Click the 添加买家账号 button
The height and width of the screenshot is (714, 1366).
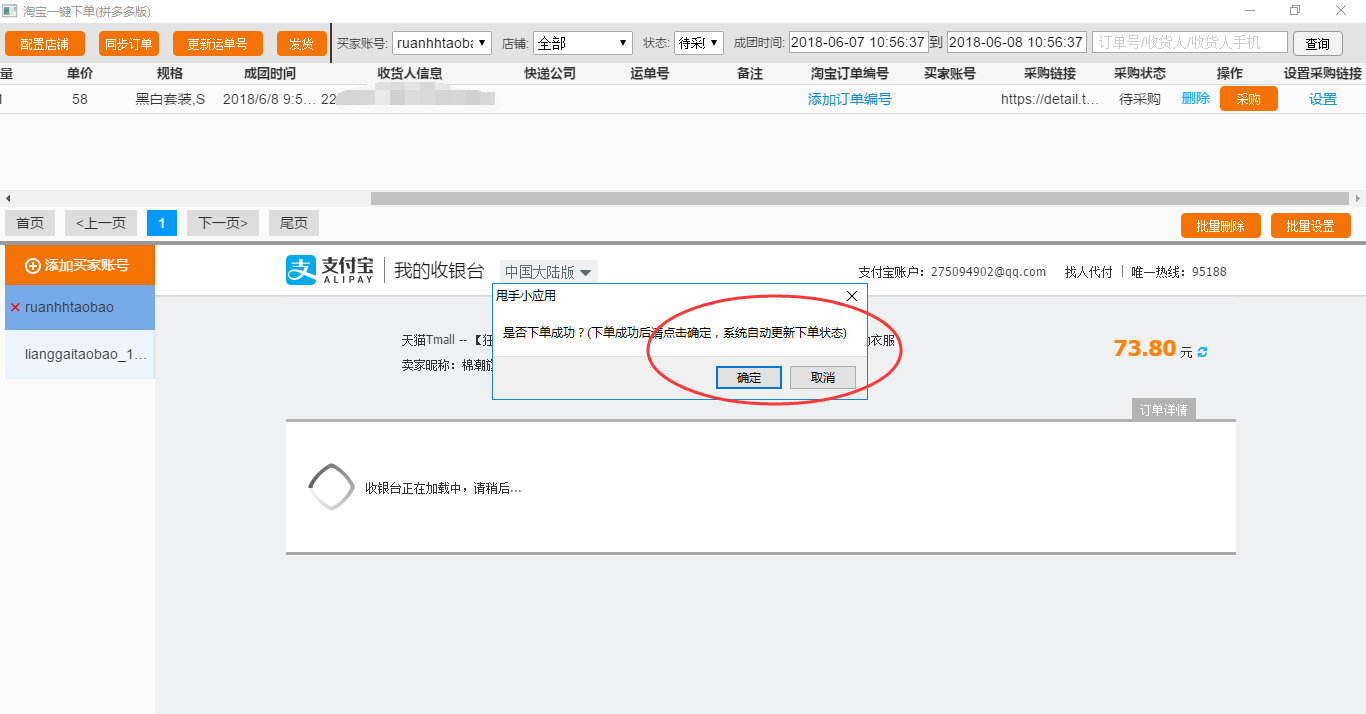(78, 265)
